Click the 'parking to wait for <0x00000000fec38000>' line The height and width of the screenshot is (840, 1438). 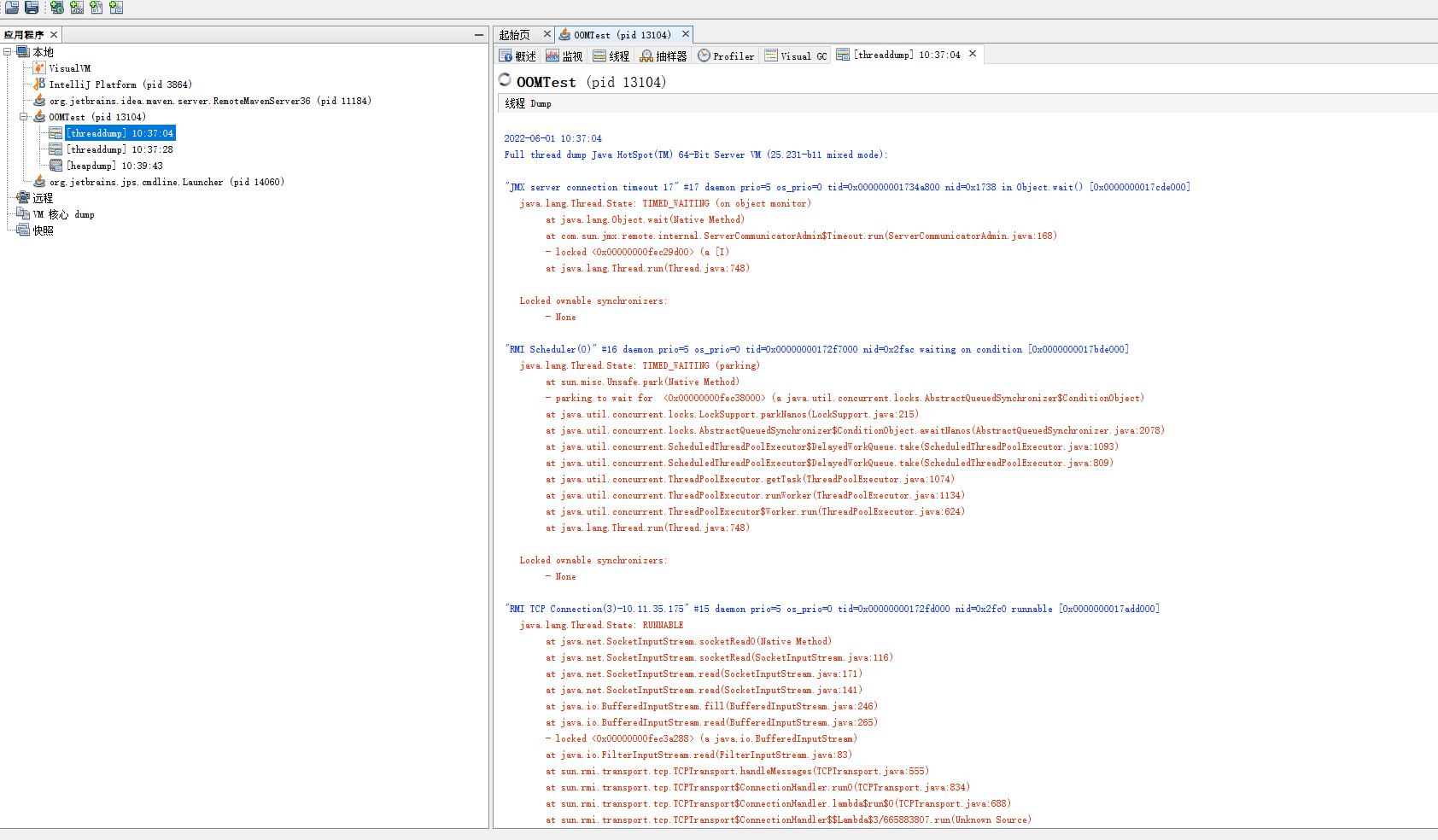point(845,398)
